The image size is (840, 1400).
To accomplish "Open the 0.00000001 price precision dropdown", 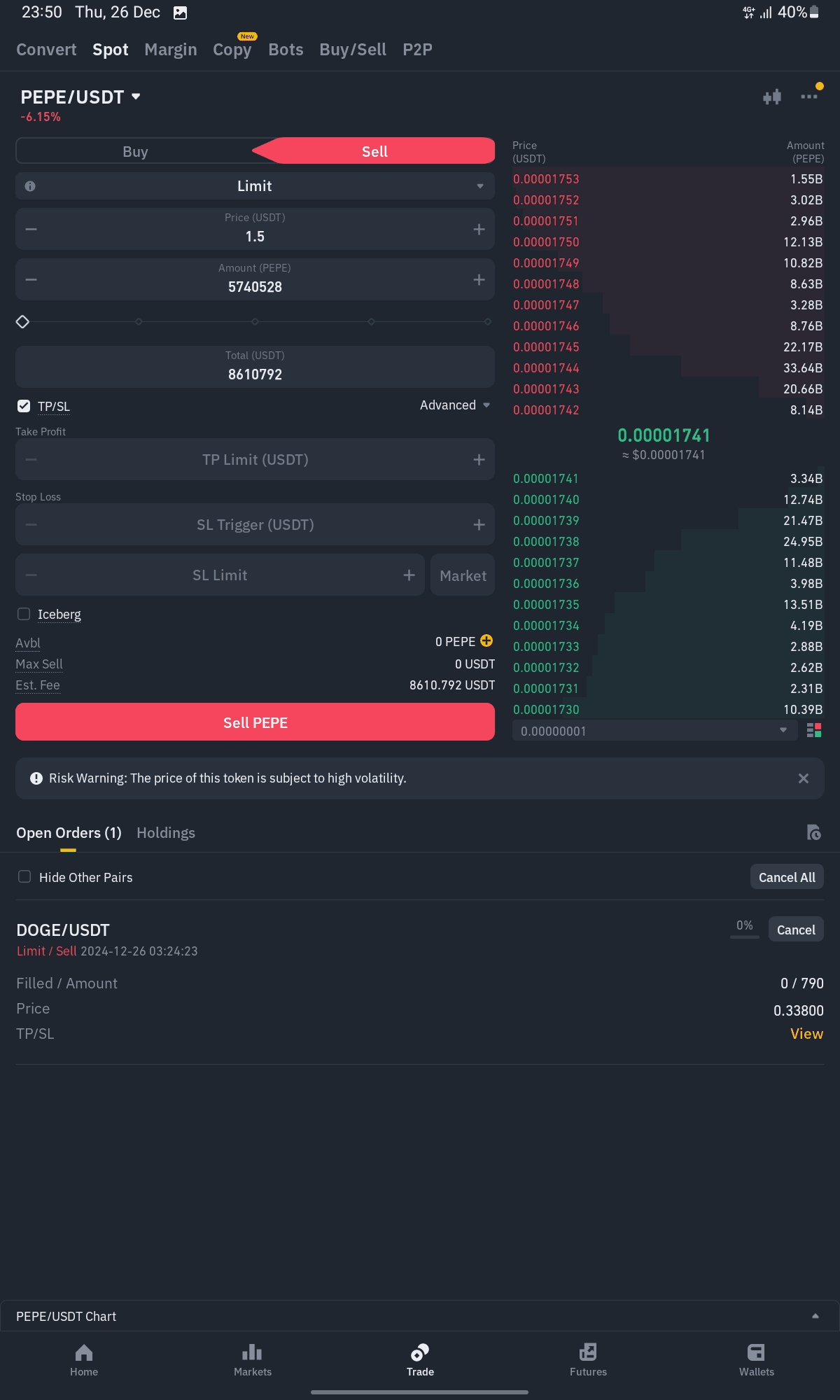I will (x=654, y=731).
